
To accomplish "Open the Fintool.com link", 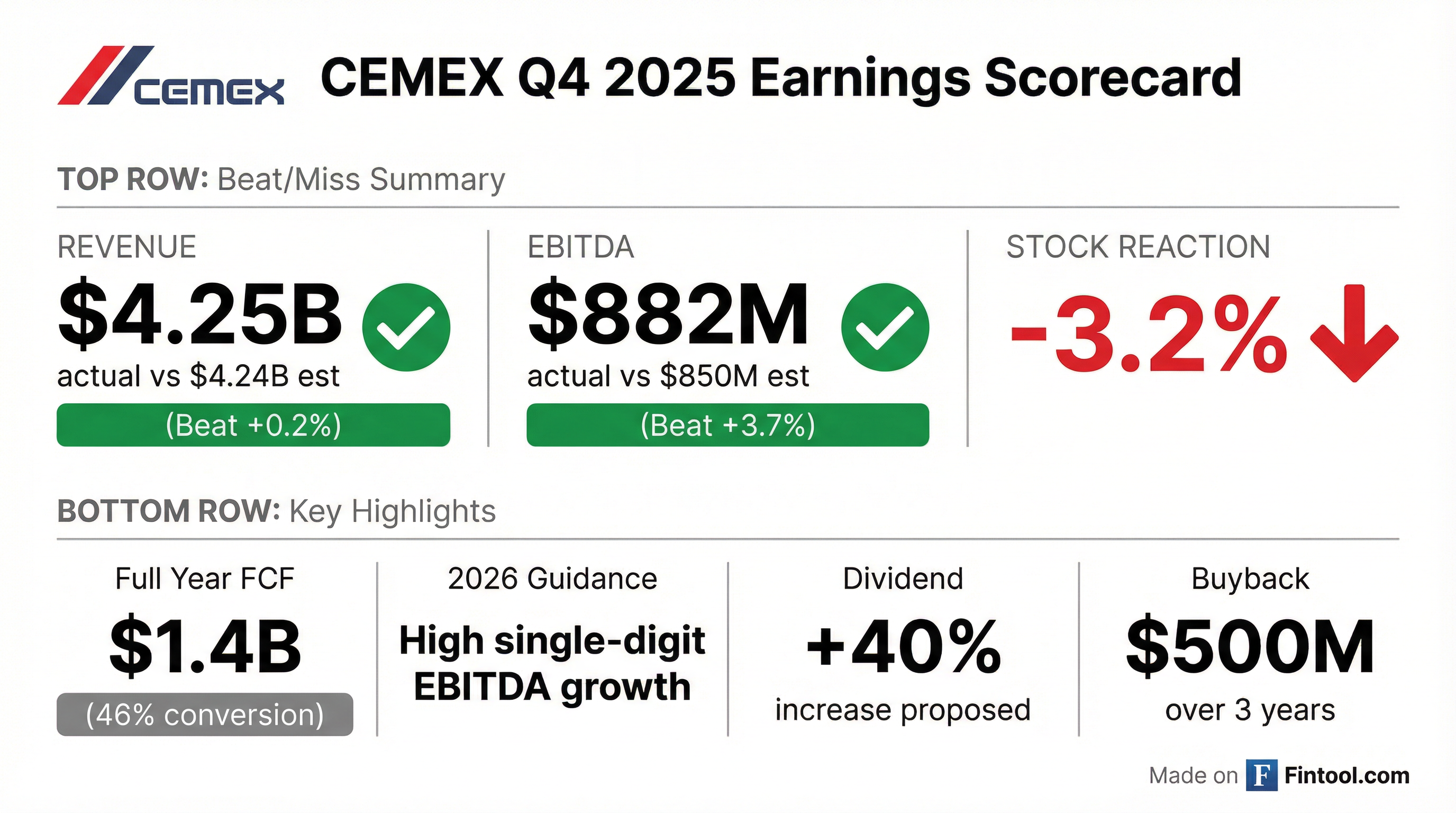I will [1346, 776].
